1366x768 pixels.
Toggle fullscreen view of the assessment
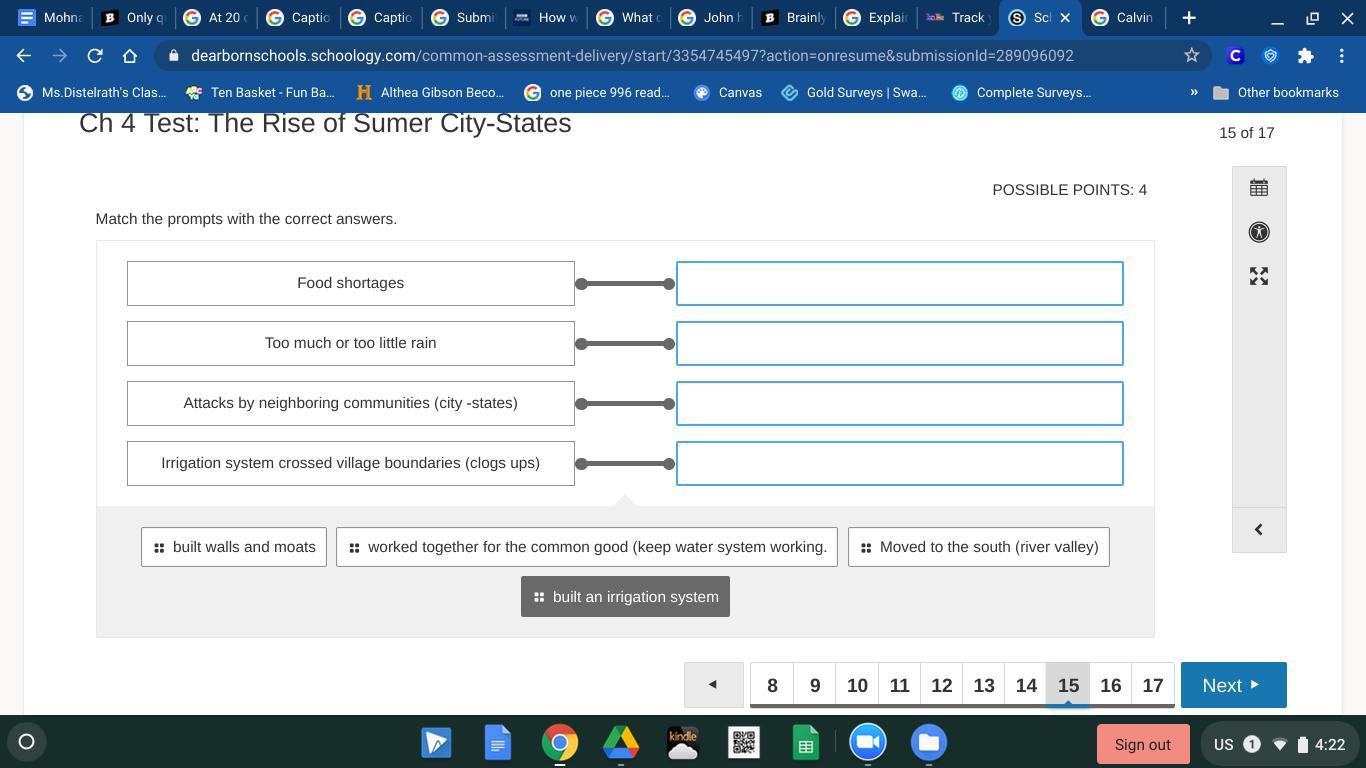point(1259,276)
